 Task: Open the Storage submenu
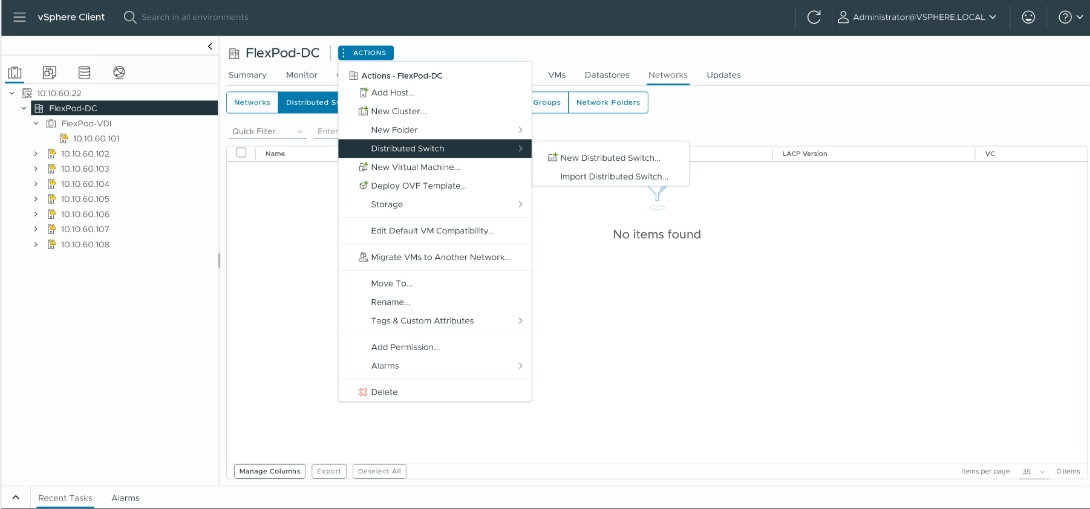click(435, 204)
